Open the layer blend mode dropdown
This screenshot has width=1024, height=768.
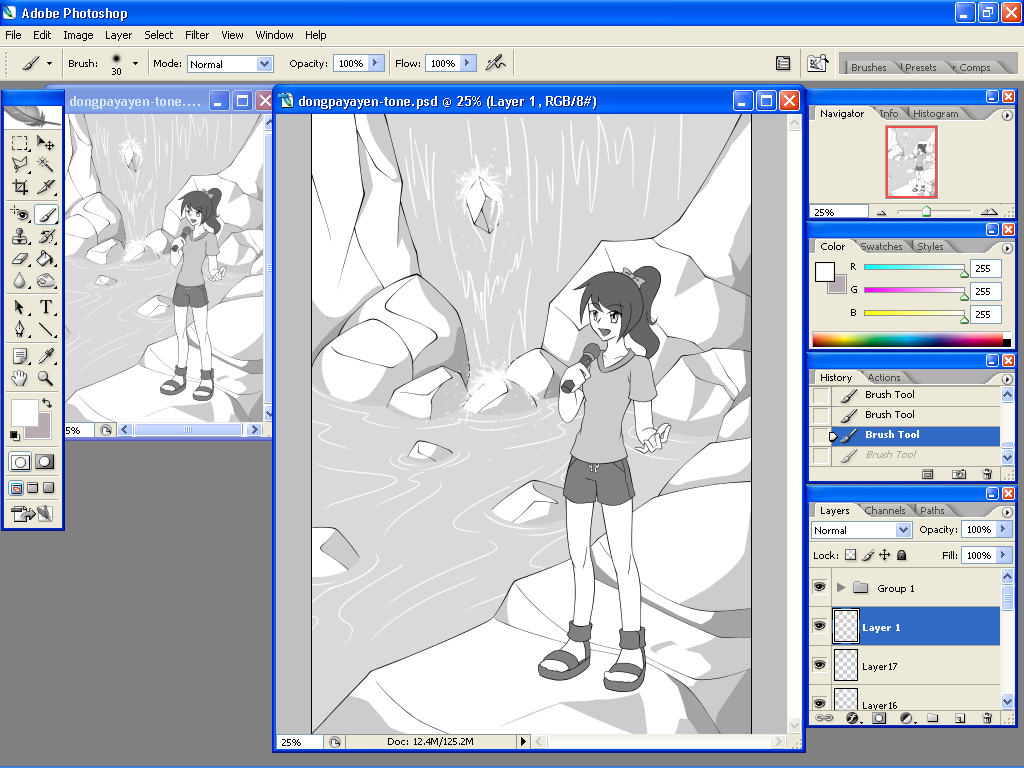click(862, 530)
